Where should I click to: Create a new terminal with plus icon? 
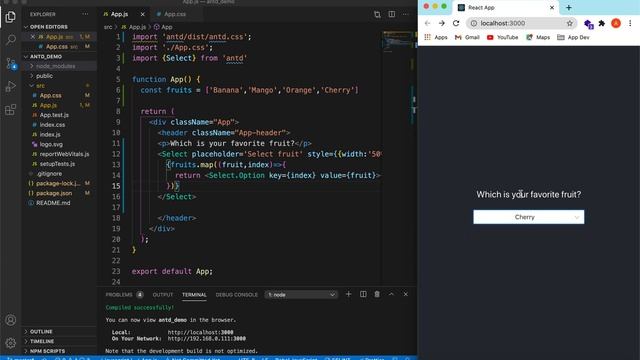pyautogui.click(x=349, y=294)
